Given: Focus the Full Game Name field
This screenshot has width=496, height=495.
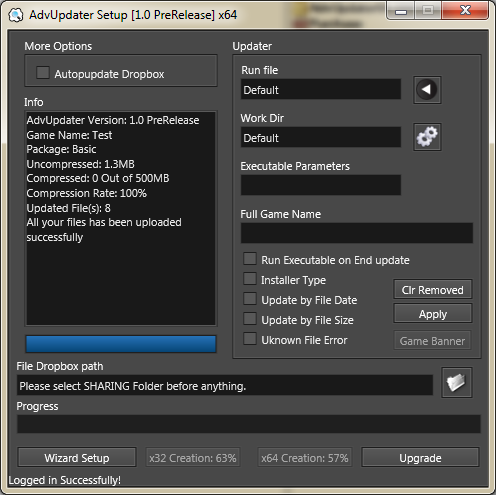Looking at the screenshot, I should [x=357, y=233].
